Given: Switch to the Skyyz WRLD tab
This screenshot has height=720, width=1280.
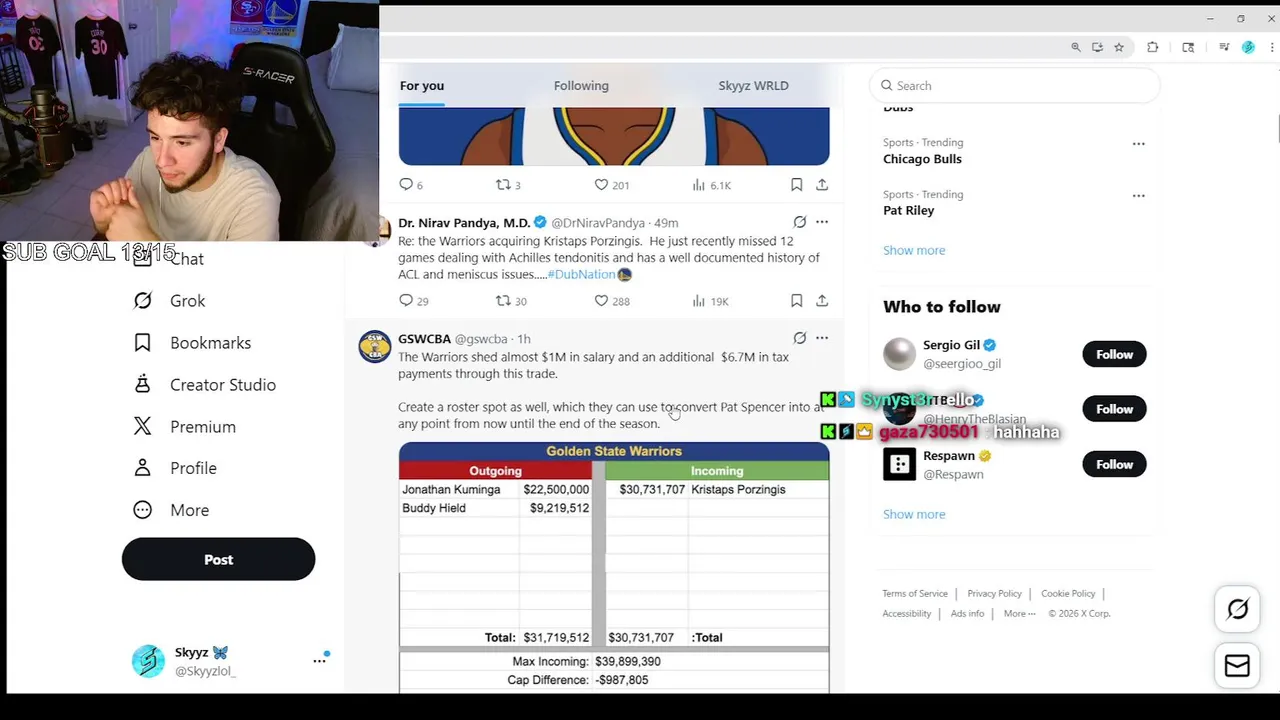Looking at the screenshot, I should tap(753, 86).
